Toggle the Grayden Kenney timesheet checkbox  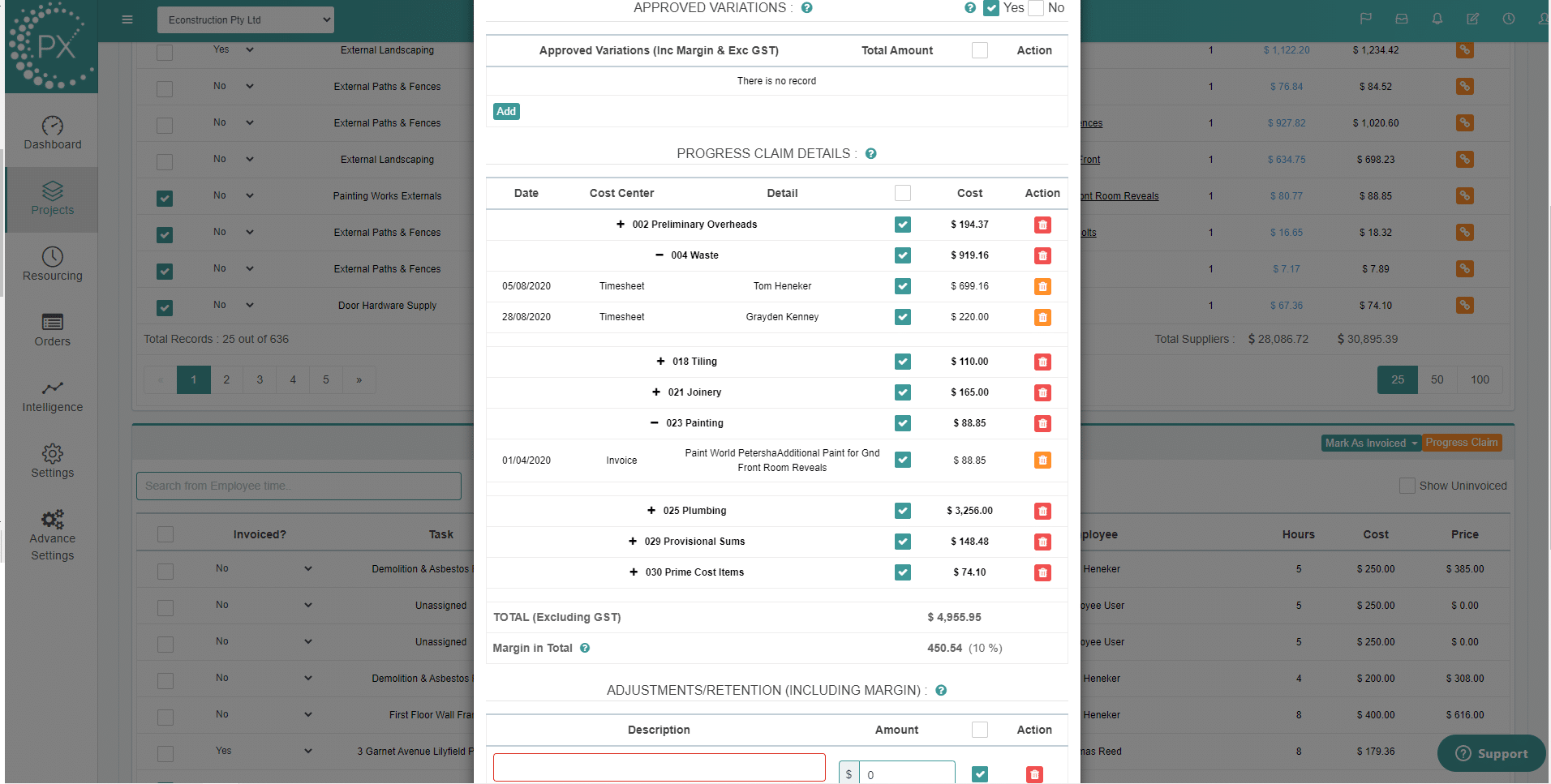pyautogui.click(x=902, y=318)
